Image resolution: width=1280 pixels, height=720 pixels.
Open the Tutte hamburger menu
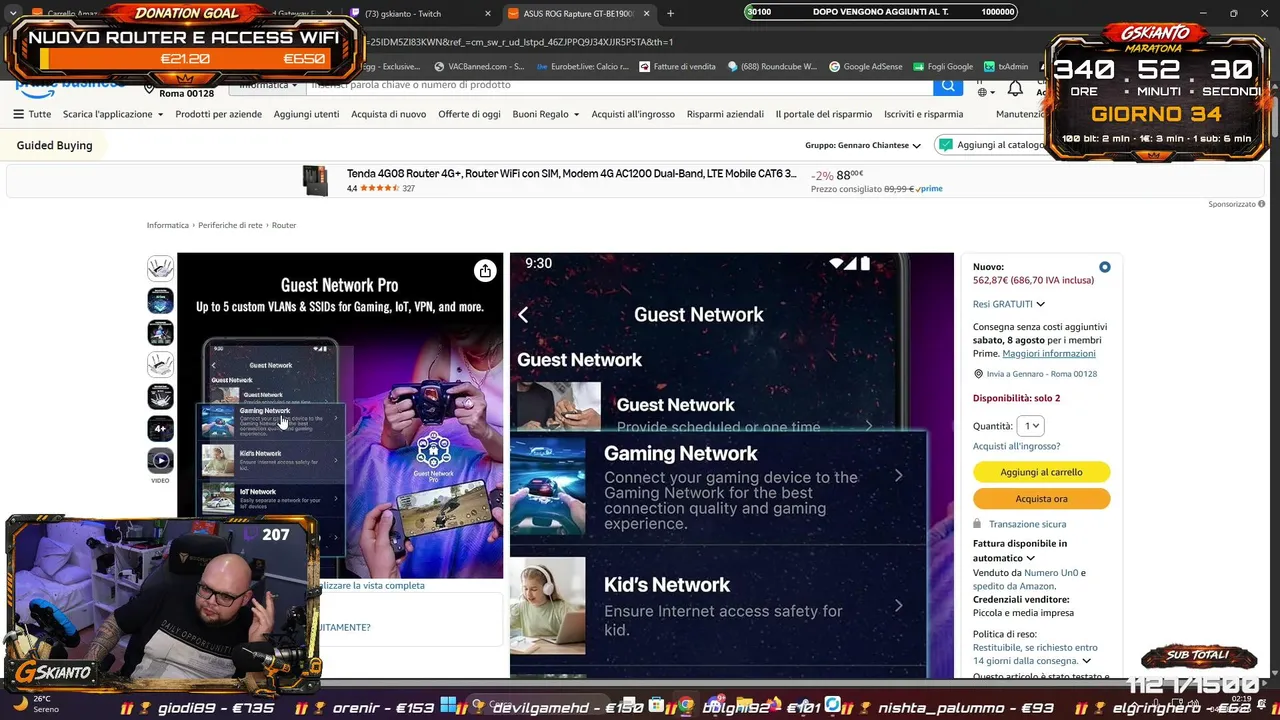32,114
